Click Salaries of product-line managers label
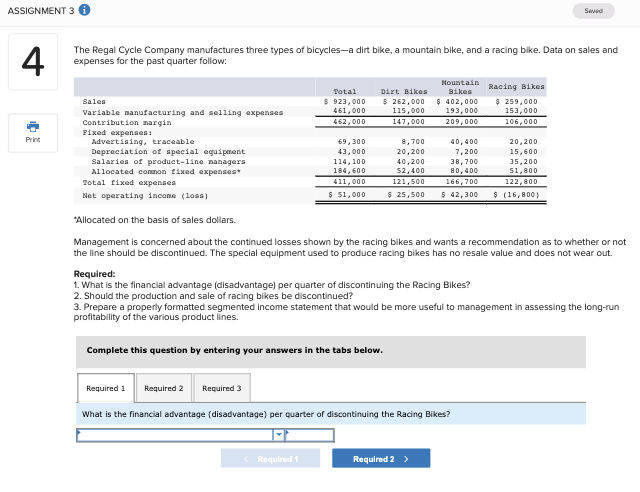The image size is (640, 492). coord(169,162)
